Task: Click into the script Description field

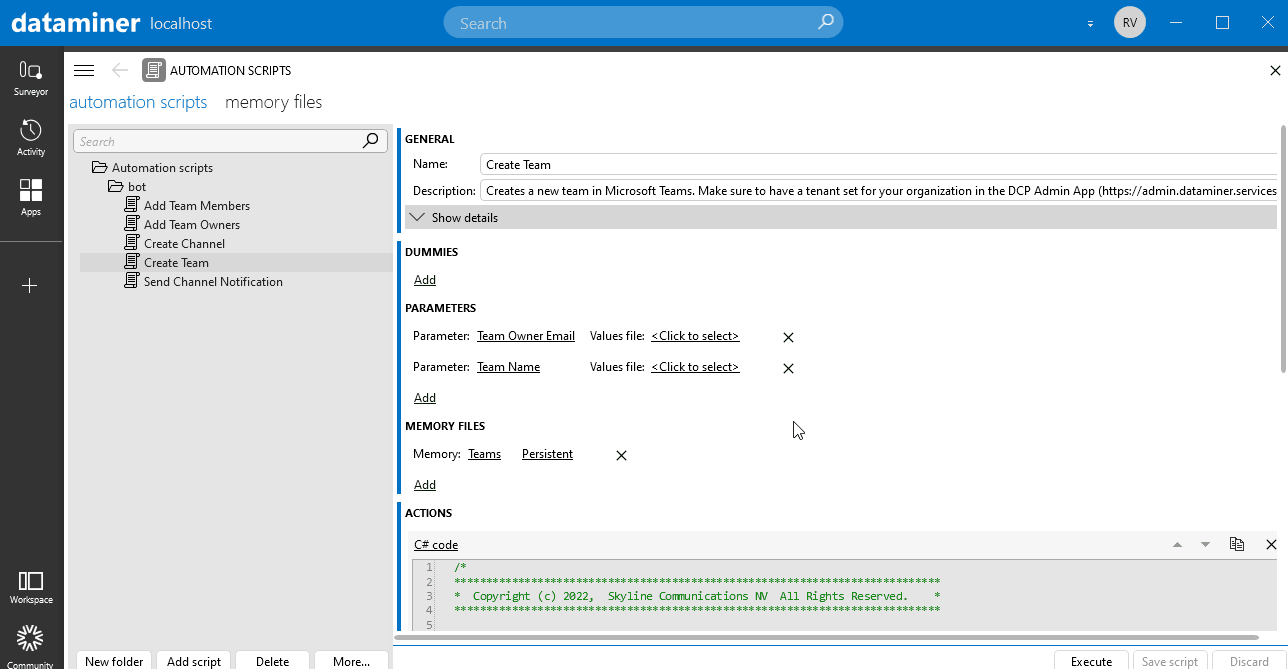Action: tap(878, 190)
